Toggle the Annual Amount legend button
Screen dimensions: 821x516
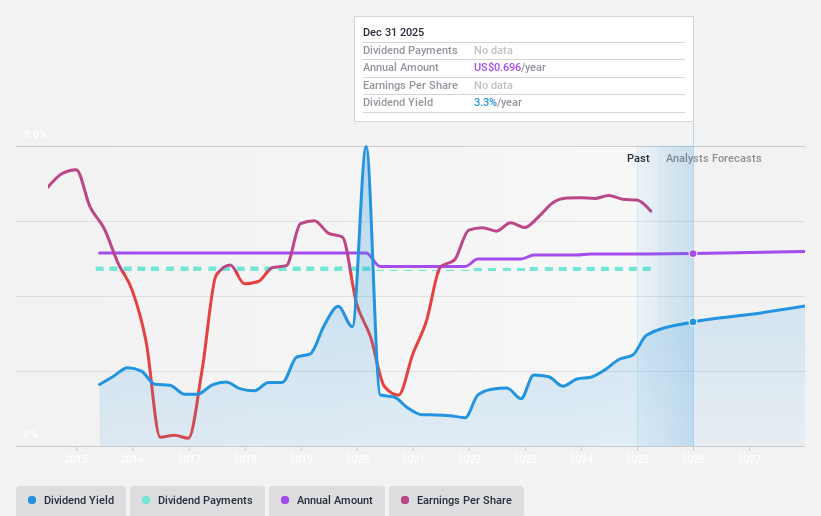(x=327, y=500)
